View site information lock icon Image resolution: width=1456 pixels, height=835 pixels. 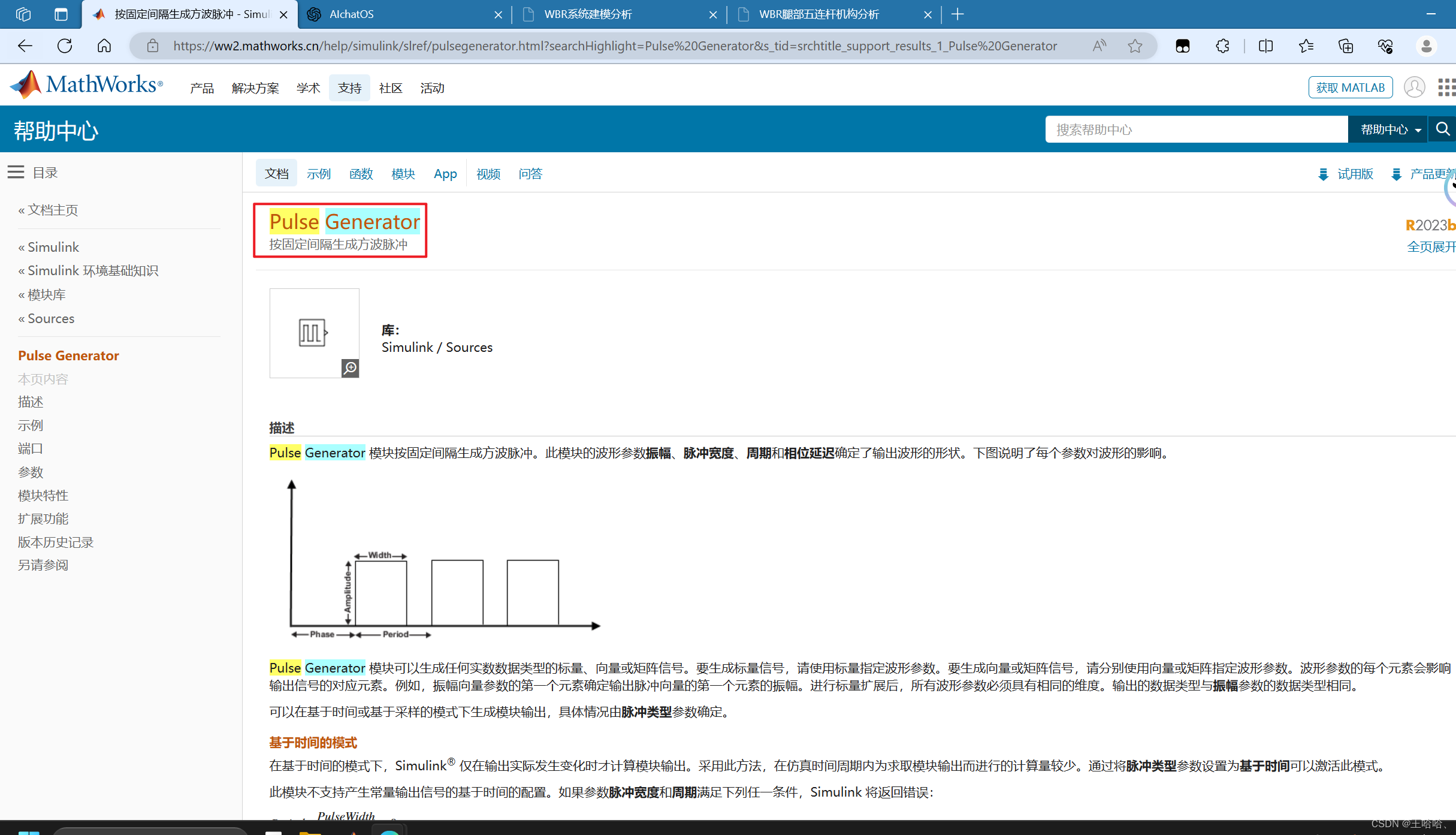click(153, 46)
